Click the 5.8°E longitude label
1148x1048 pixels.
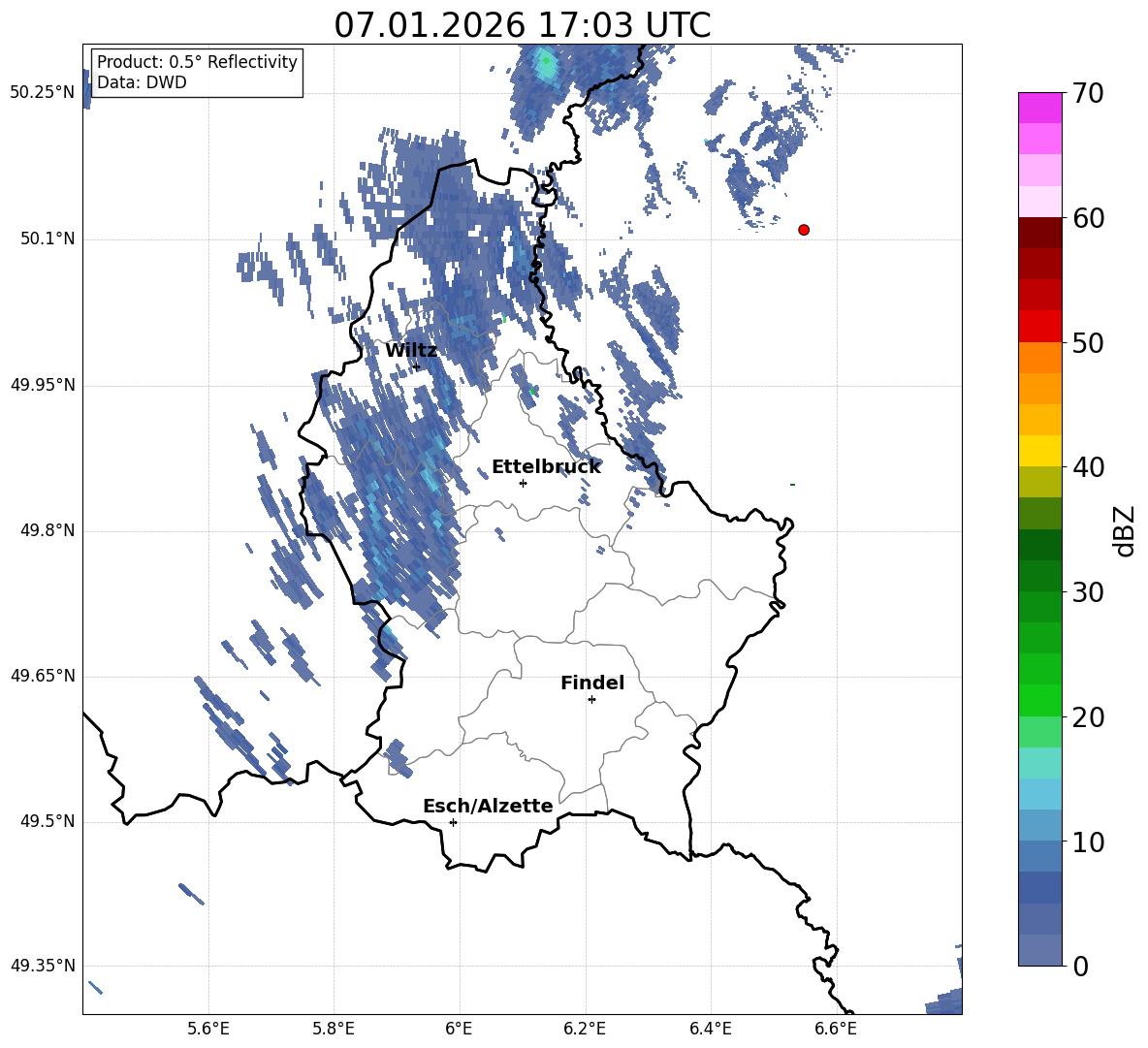tap(334, 1029)
